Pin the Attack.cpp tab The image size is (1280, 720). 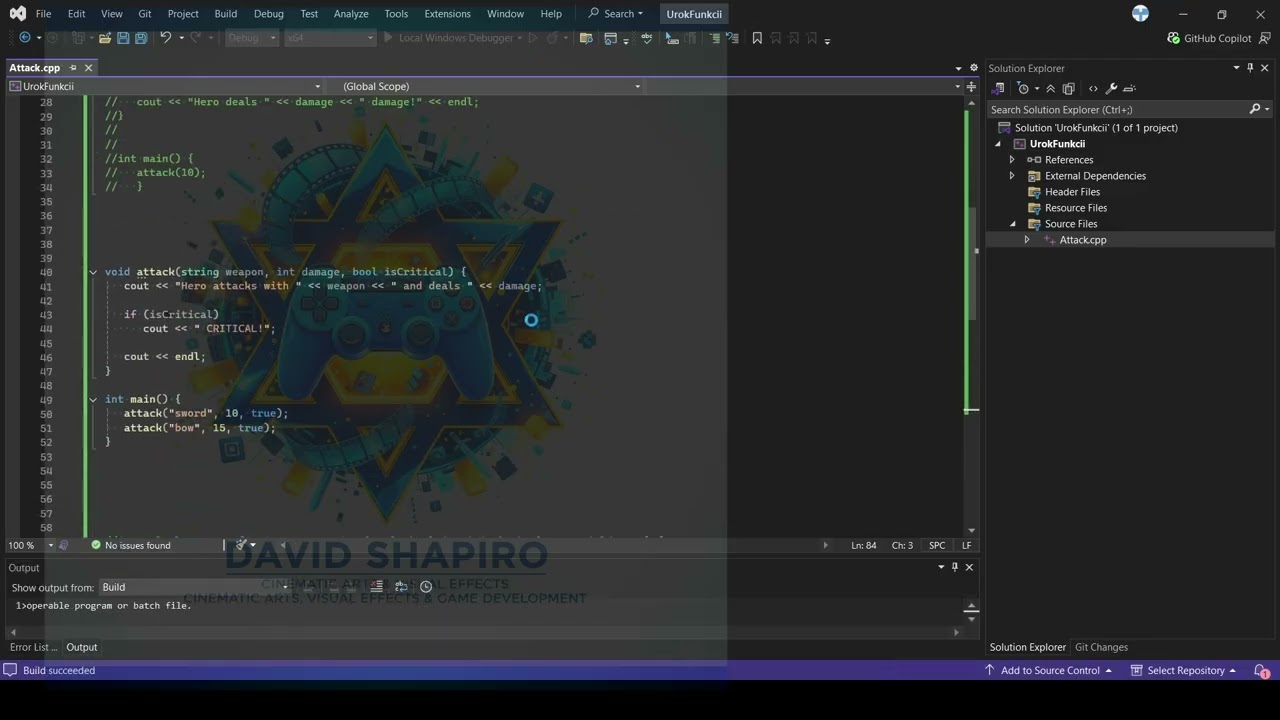[x=72, y=68]
